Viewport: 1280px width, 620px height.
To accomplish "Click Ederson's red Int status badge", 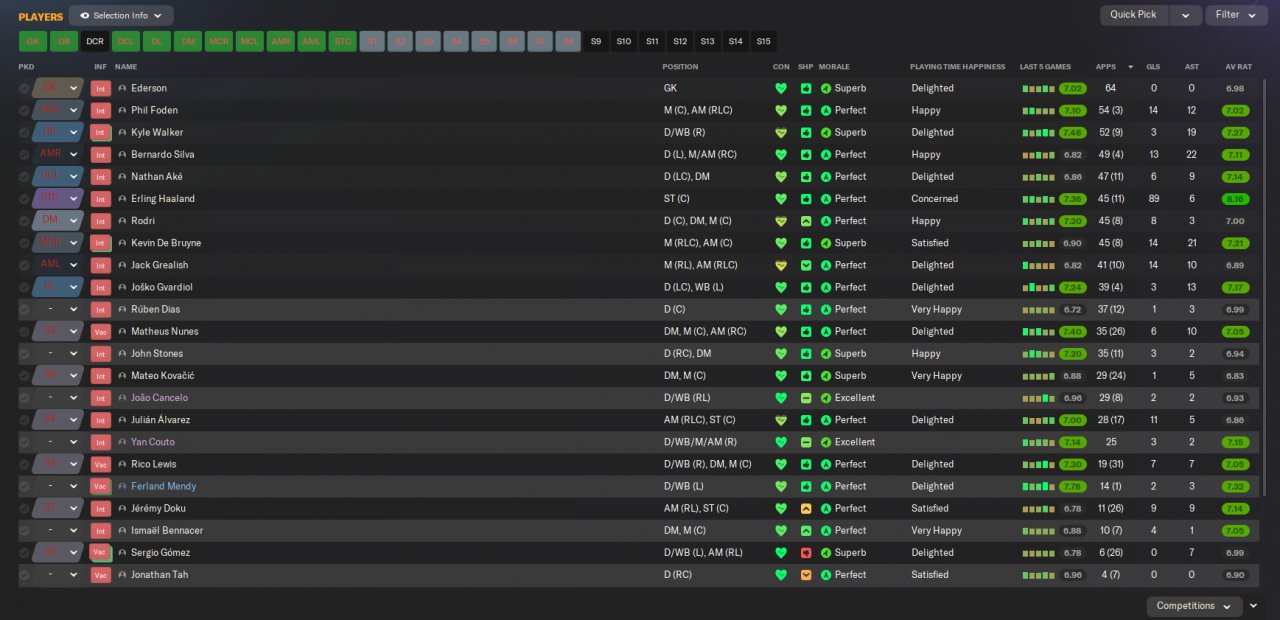I will coord(100,88).
